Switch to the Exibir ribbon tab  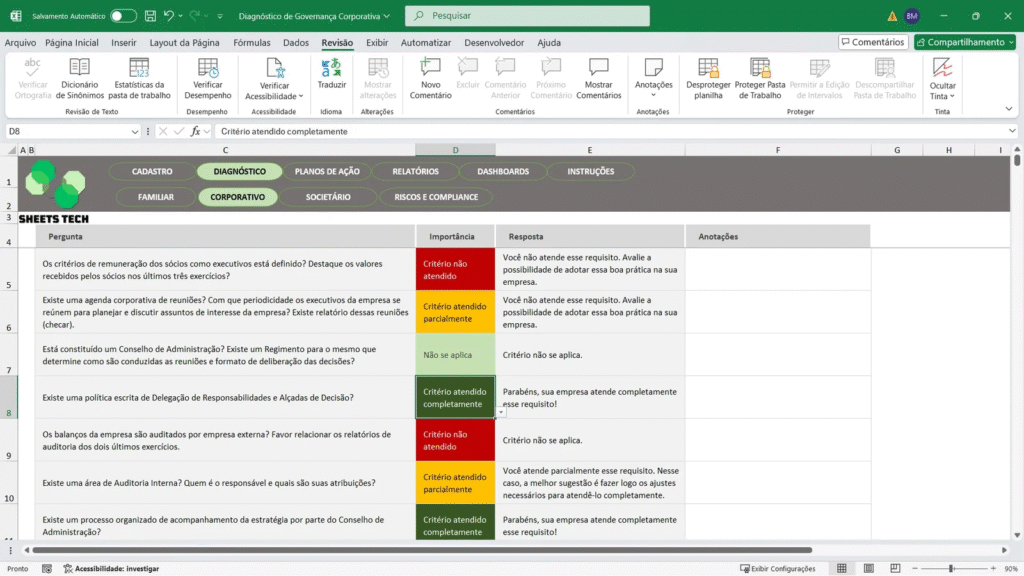pyautogui.click(x=377, y=43)
